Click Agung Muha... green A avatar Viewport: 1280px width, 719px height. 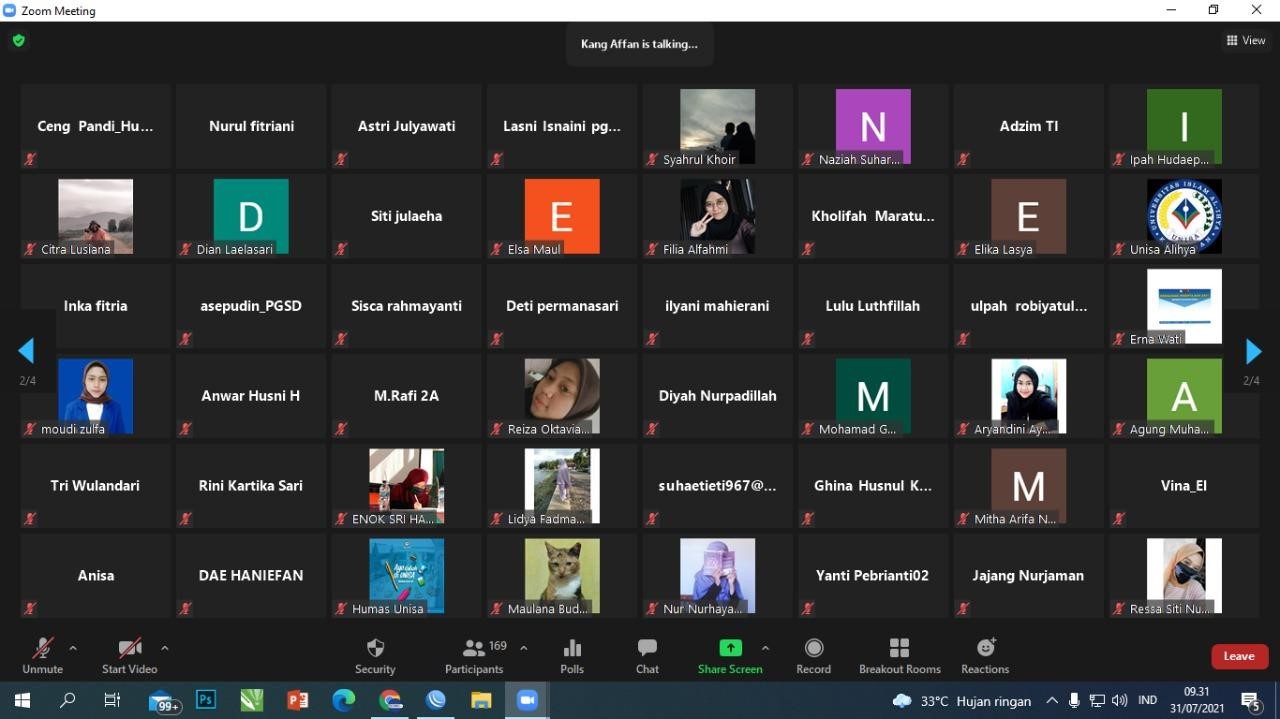pos(1184,396)
